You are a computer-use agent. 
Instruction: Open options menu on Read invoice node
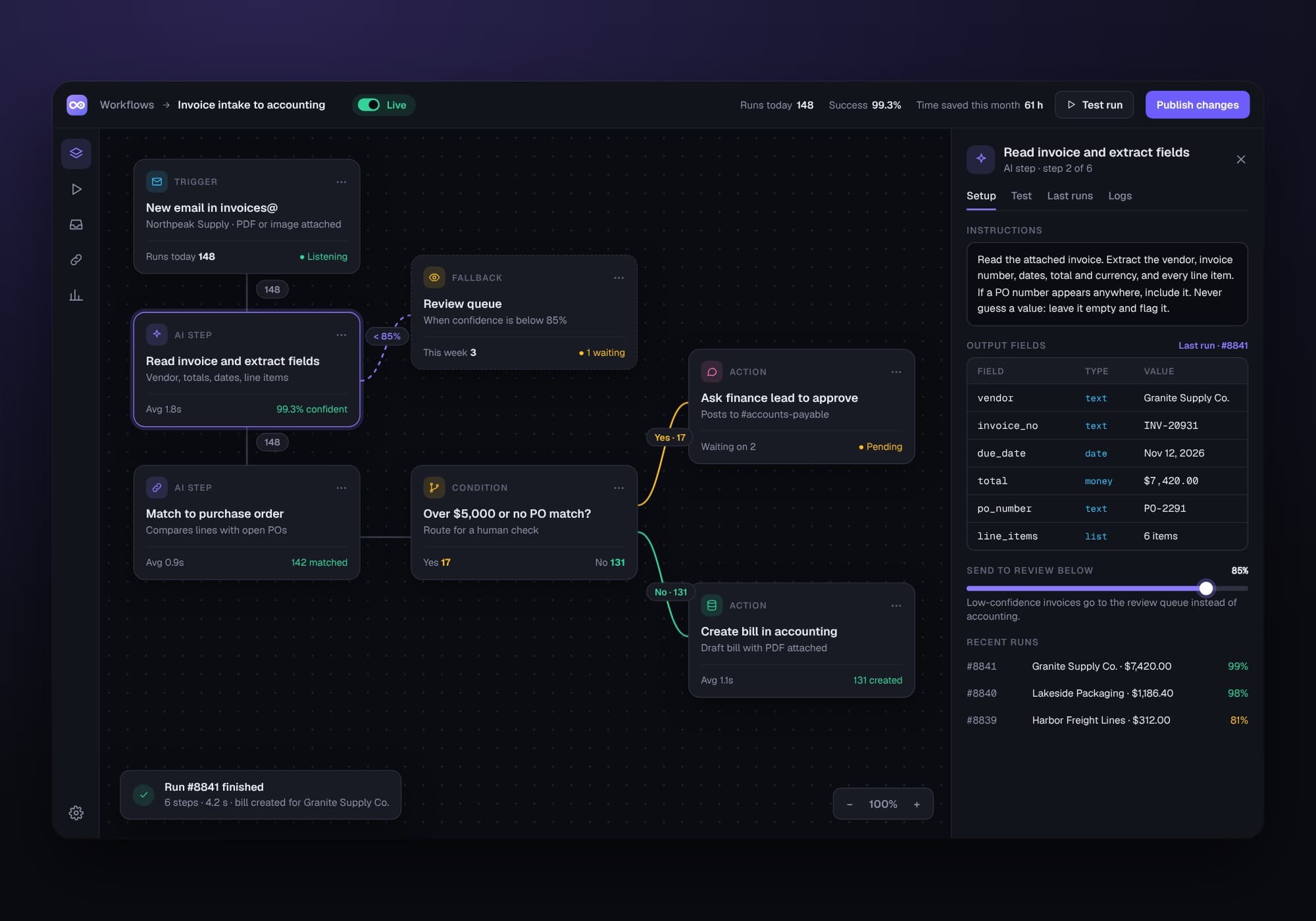click(342, 335)
